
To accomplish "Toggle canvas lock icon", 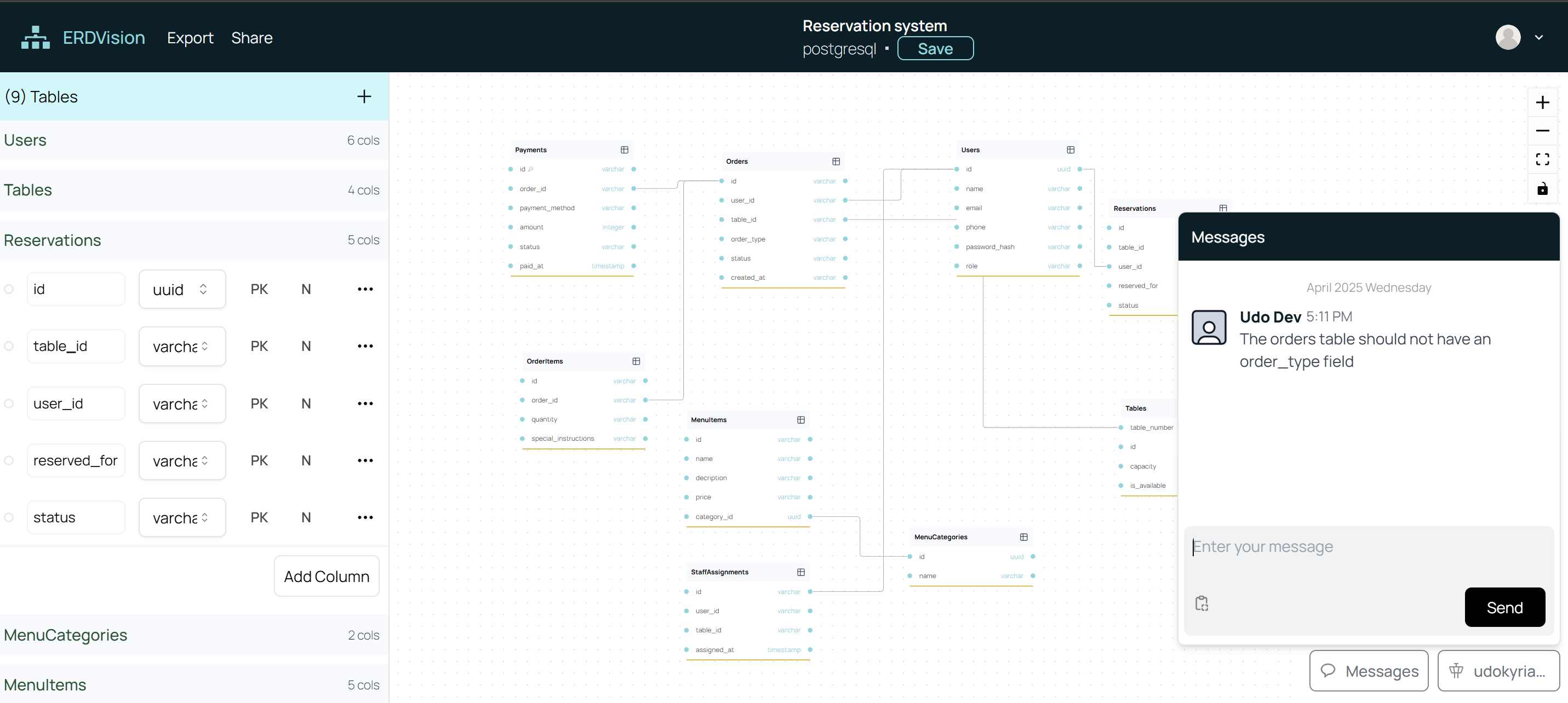I will pos(1542,188).
